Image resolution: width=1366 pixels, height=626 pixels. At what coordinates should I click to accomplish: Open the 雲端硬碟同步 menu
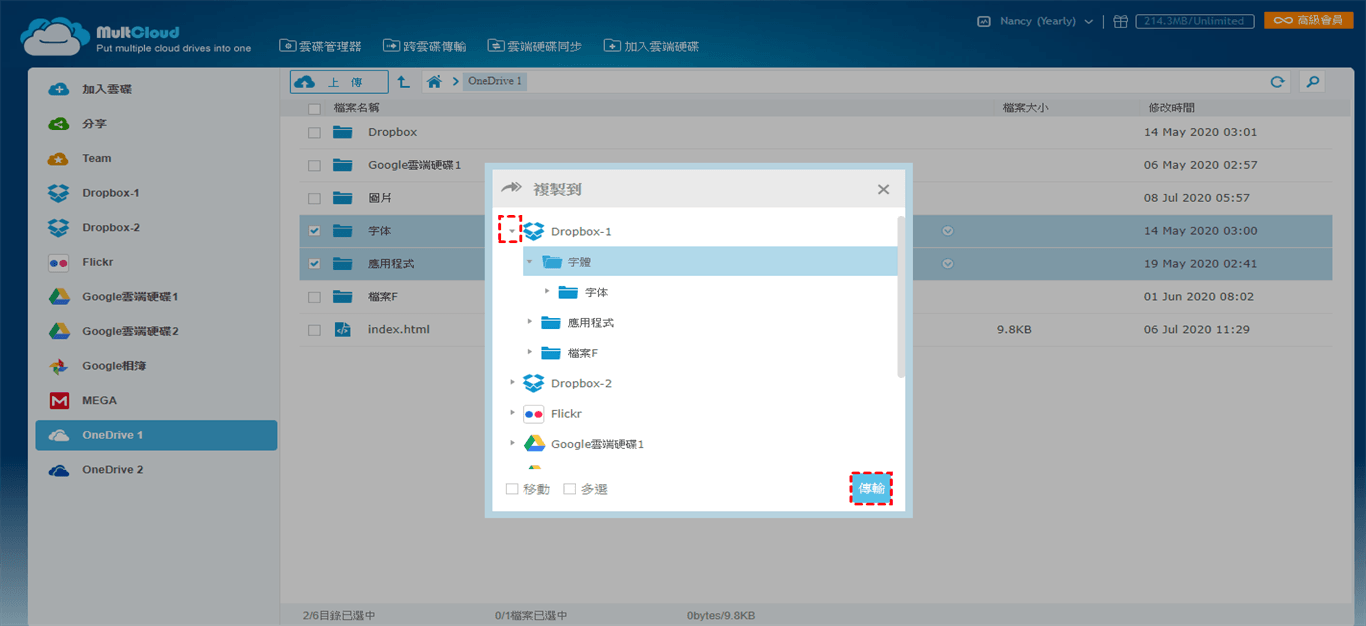[x=535, y=46]
